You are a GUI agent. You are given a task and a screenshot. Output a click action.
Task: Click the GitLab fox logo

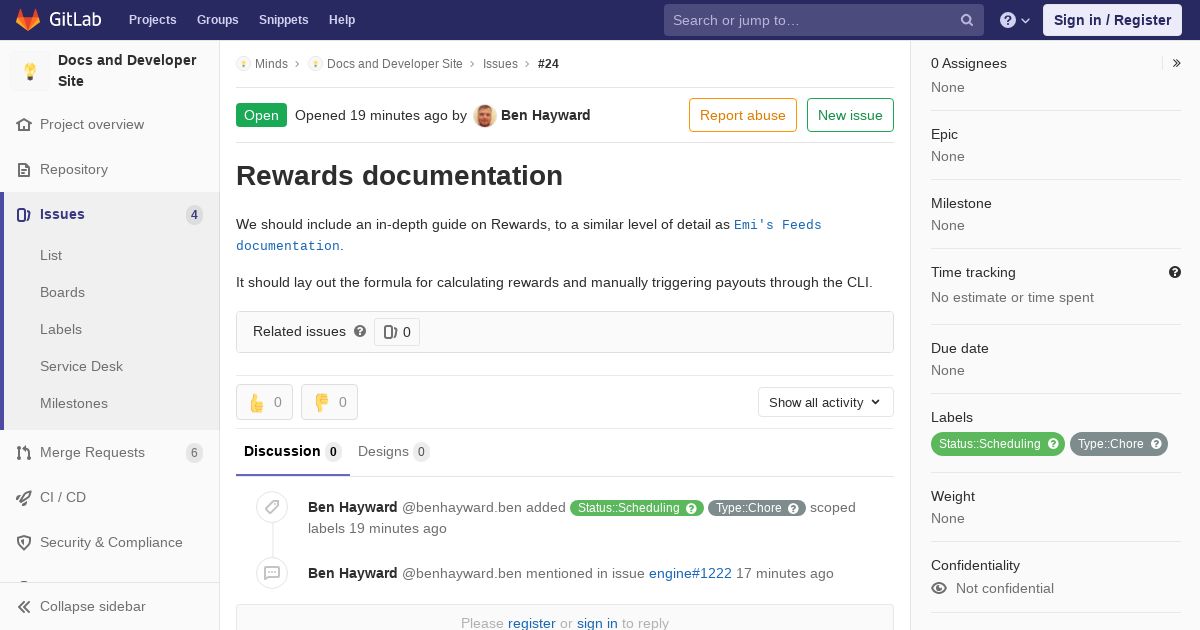pos(28,19)
